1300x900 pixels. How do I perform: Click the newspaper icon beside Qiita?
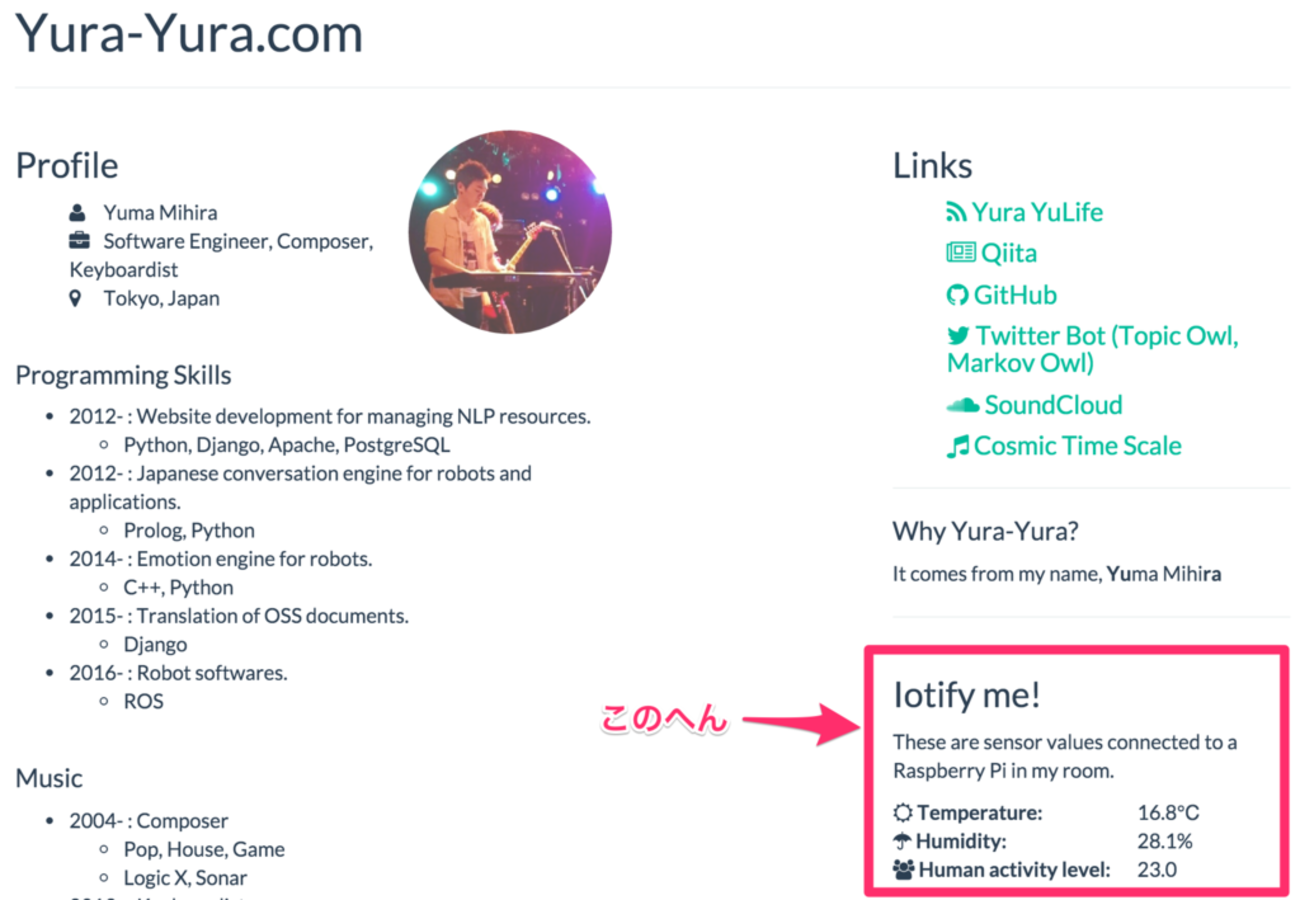(x=961, y=253)
